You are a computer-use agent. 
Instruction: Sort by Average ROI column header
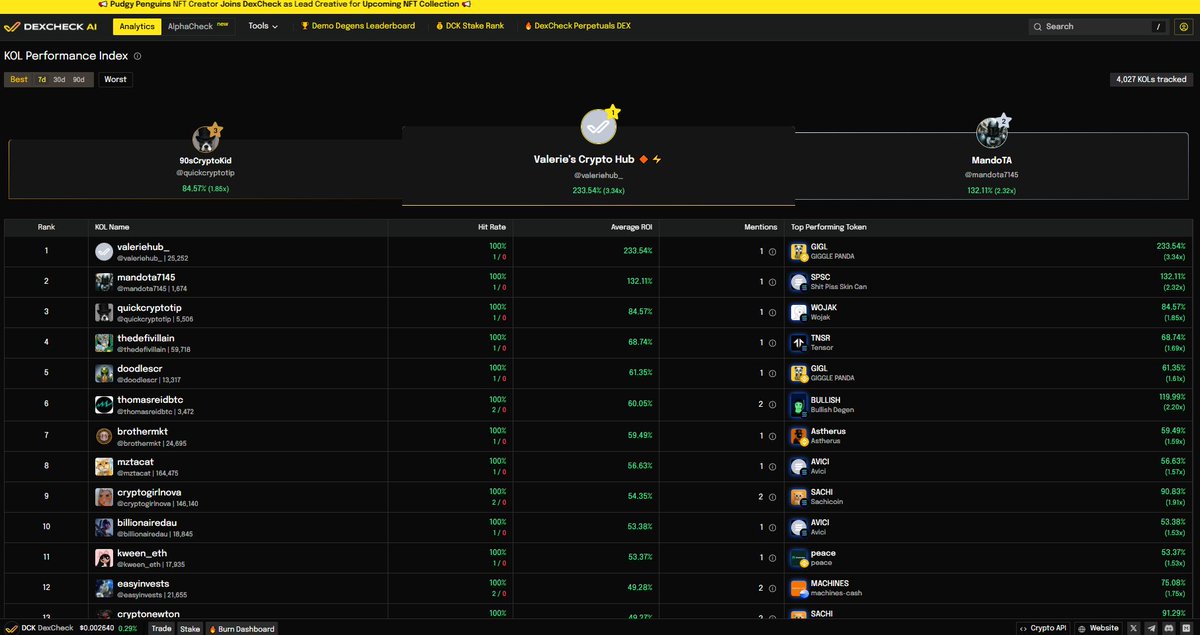(632, 227)
